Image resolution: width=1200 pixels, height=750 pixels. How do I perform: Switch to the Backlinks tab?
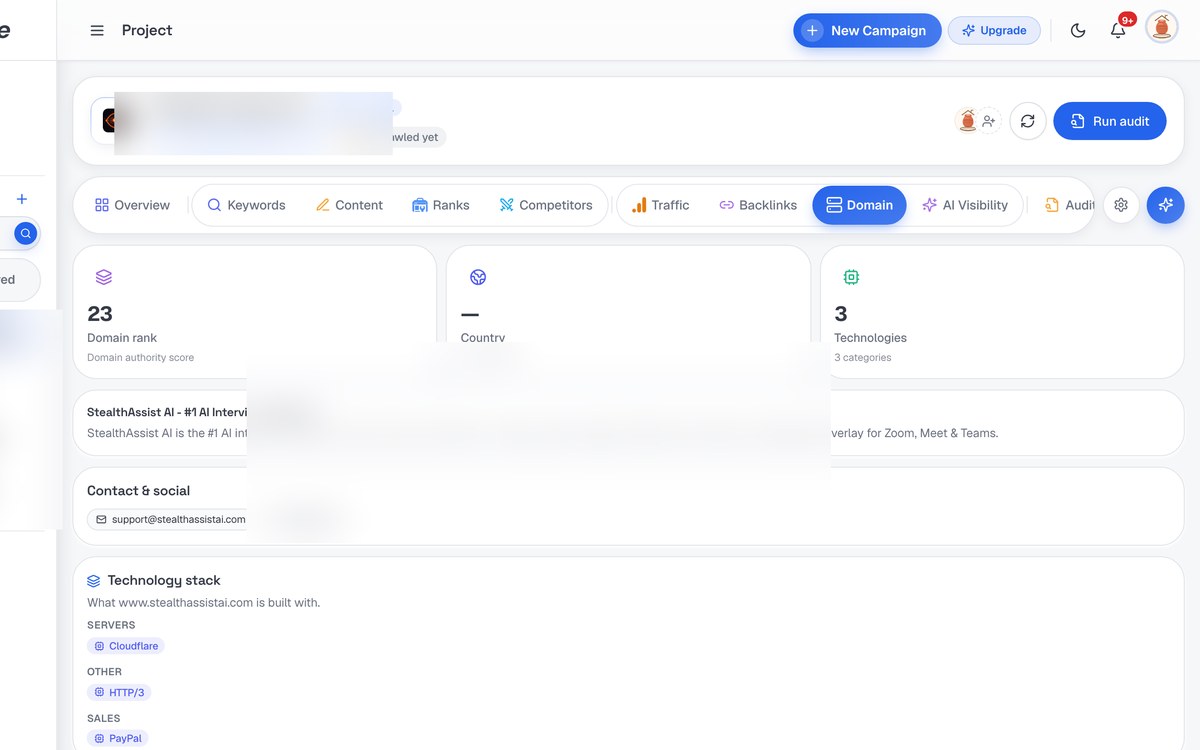coord(758,205)
